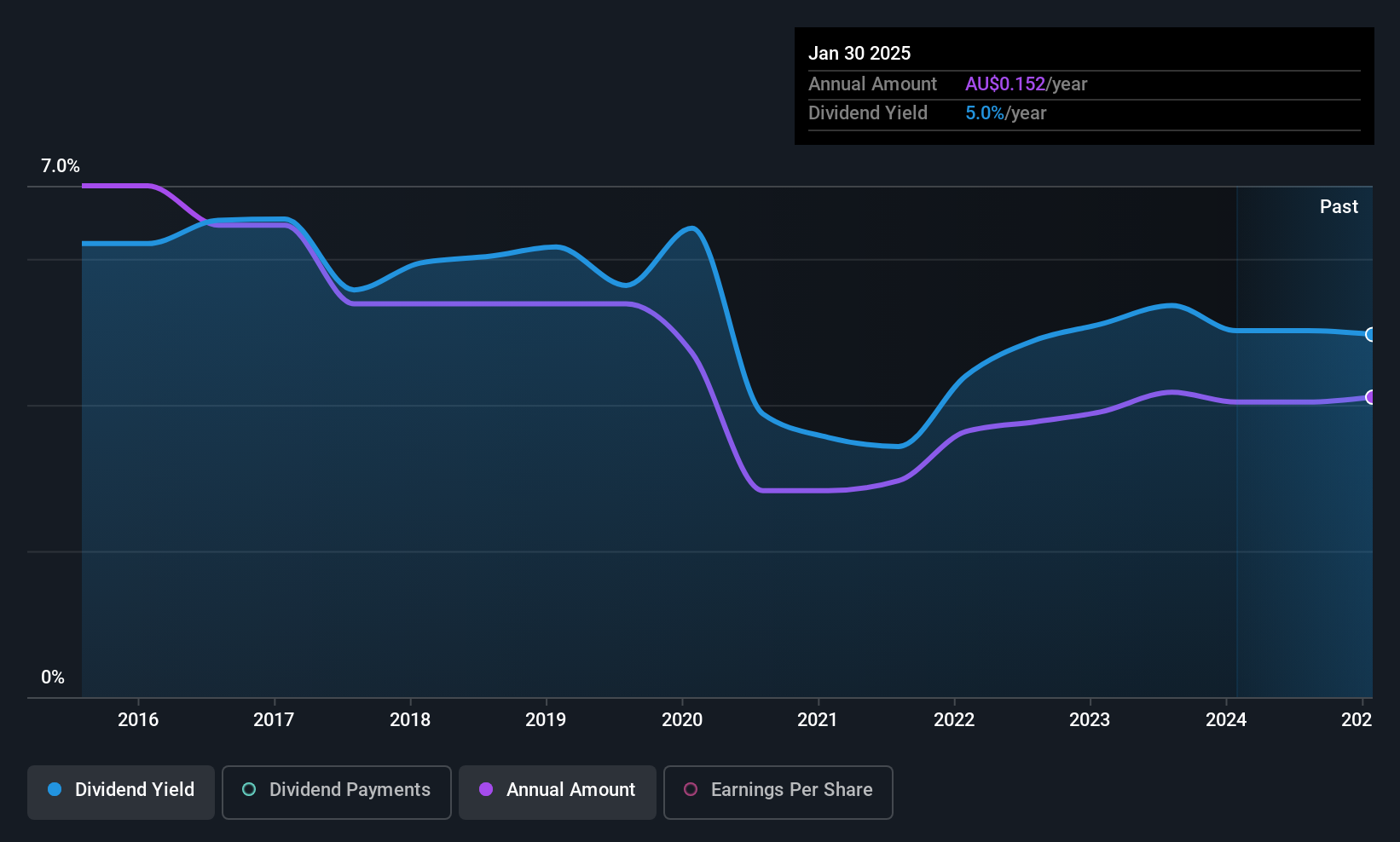
Task: Click the 2016 x-axis label
Action: (x=138, y=719)
